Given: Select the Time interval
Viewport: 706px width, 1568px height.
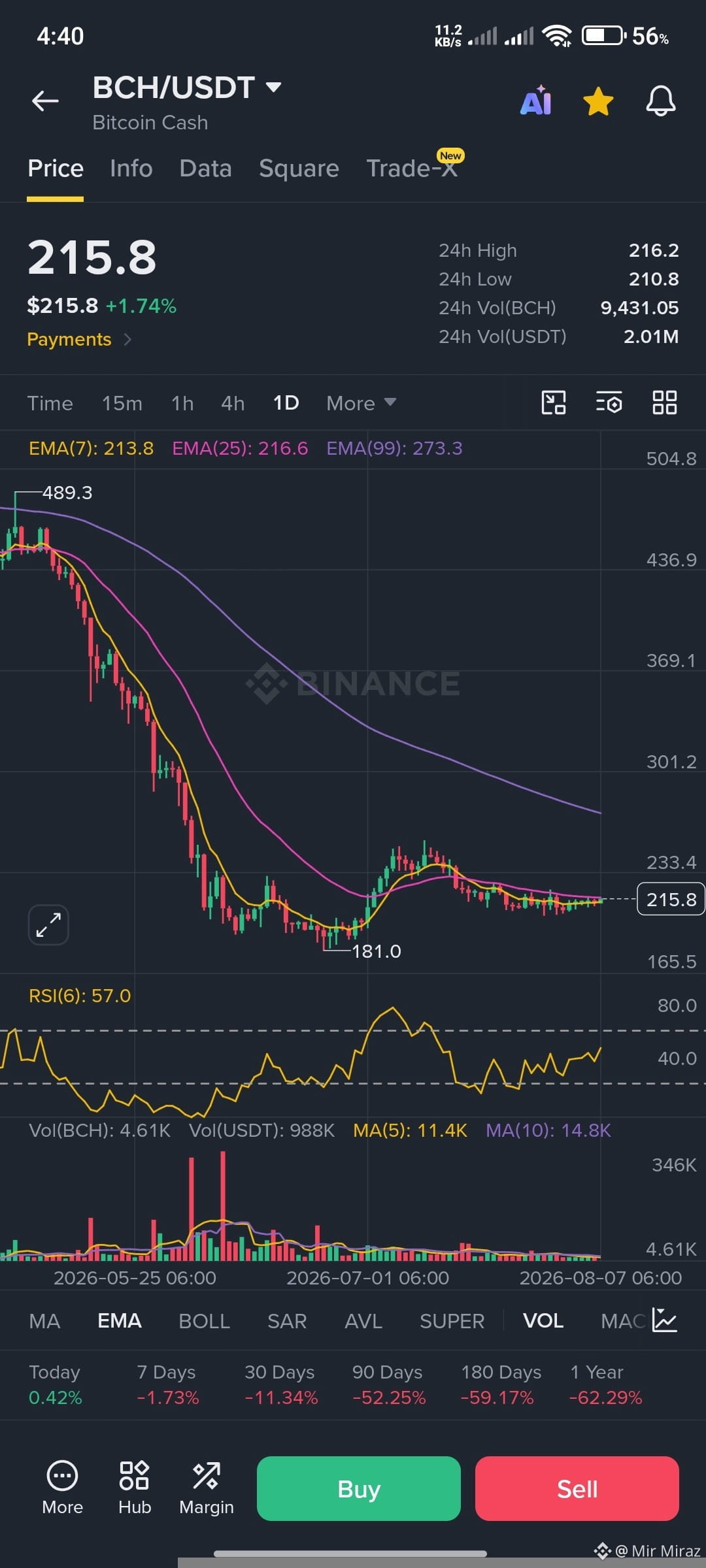Looking at the screenshot, I should [x=50, y=403].
